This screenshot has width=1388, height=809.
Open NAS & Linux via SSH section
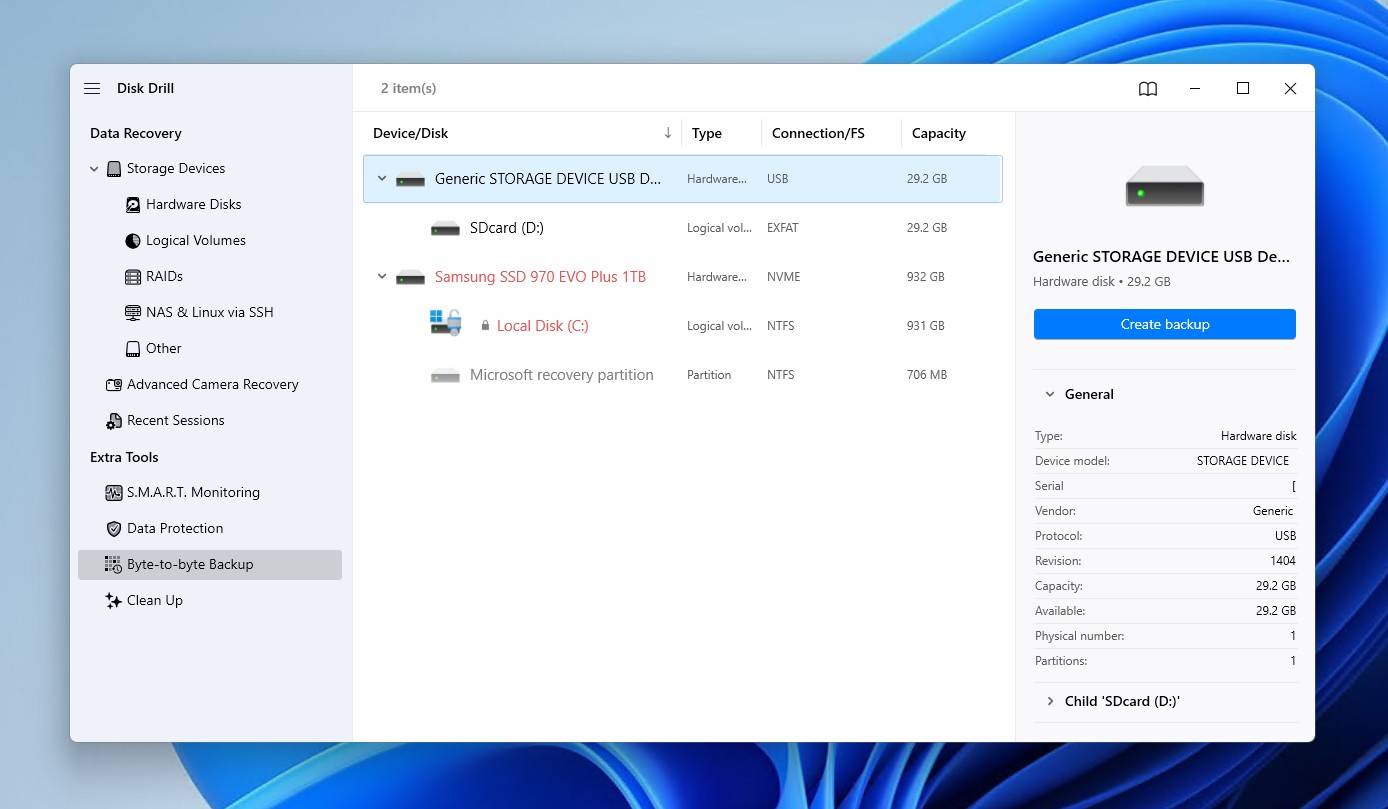coord(210,312)
